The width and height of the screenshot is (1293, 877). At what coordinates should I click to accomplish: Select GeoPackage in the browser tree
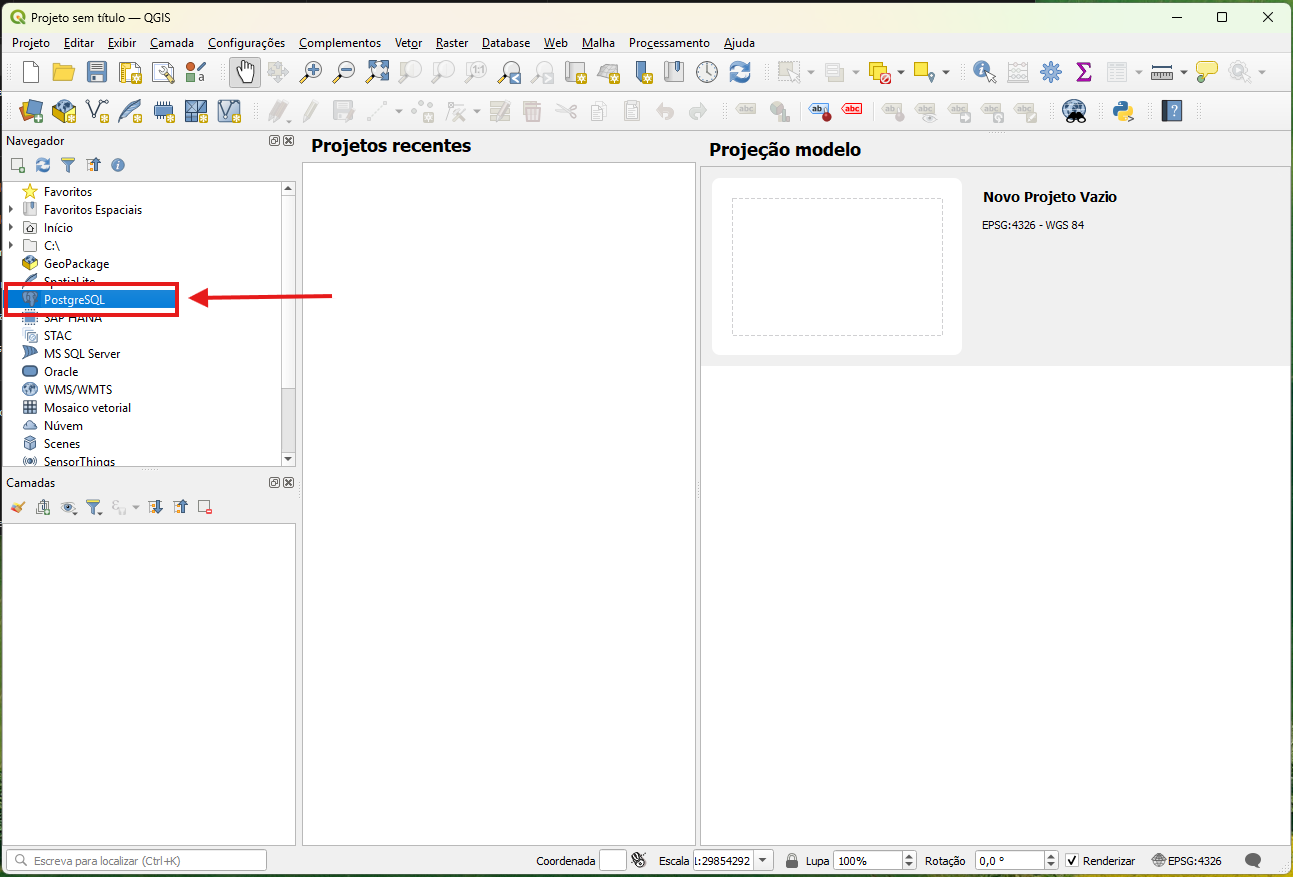click(76, 264)
